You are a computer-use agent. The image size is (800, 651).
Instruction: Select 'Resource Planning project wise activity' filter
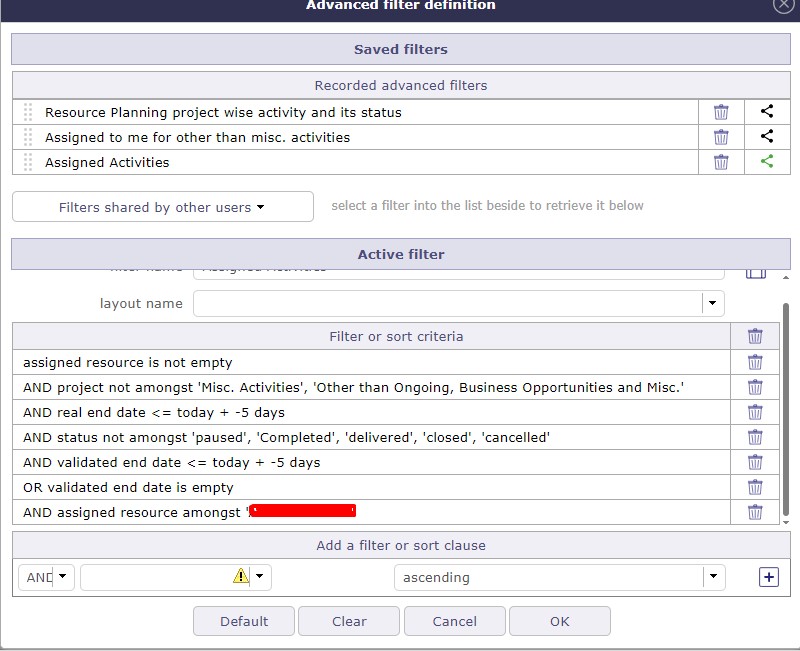point(223,112)
